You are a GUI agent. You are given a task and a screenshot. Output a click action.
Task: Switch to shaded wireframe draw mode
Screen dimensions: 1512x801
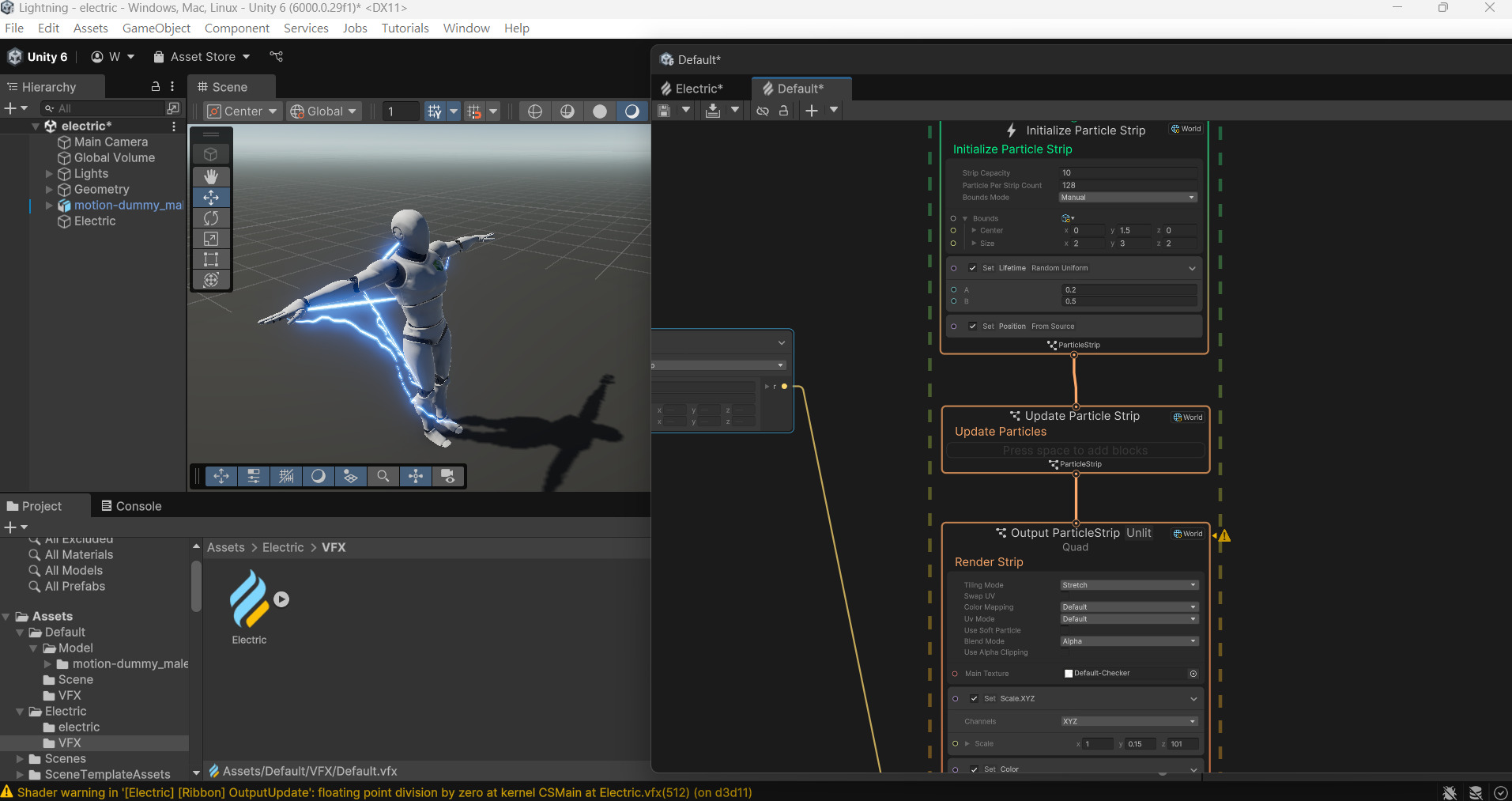tap(567, 111)
